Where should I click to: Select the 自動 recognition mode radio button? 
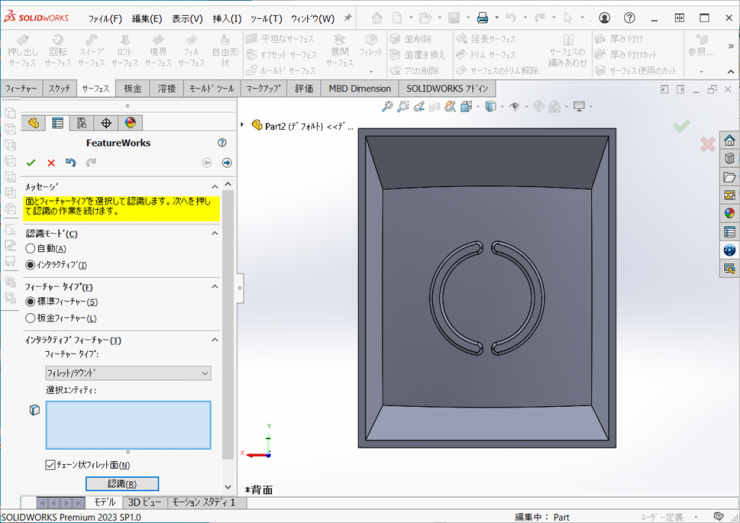(x=31, y=249)
